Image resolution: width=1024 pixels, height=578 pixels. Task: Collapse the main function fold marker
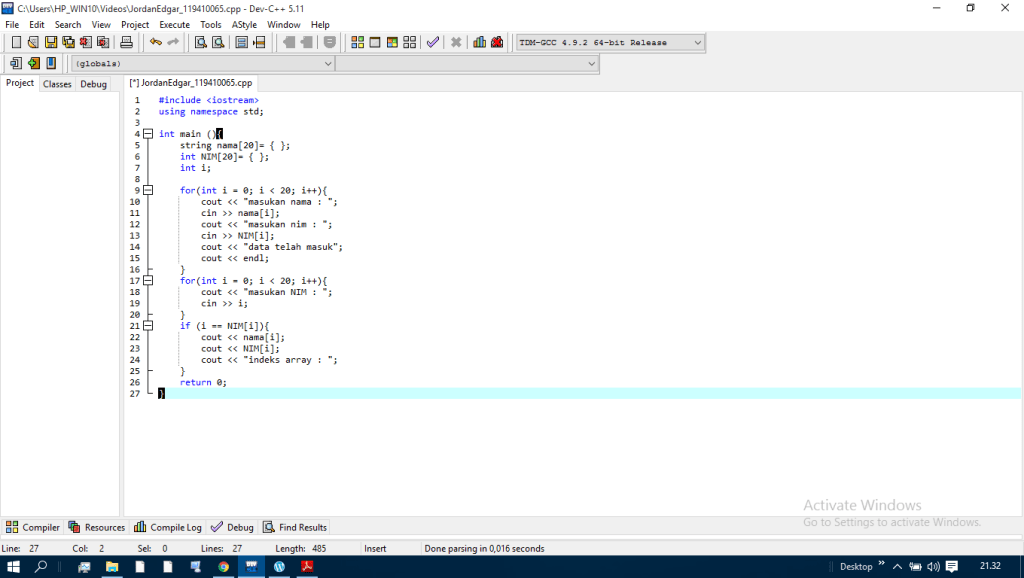coord(148,134)
